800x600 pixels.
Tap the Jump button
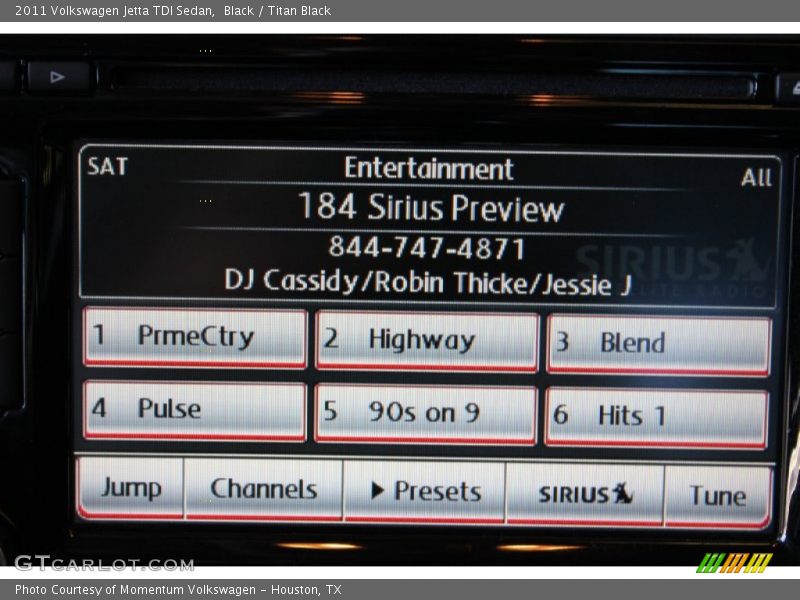coord(131,488)
